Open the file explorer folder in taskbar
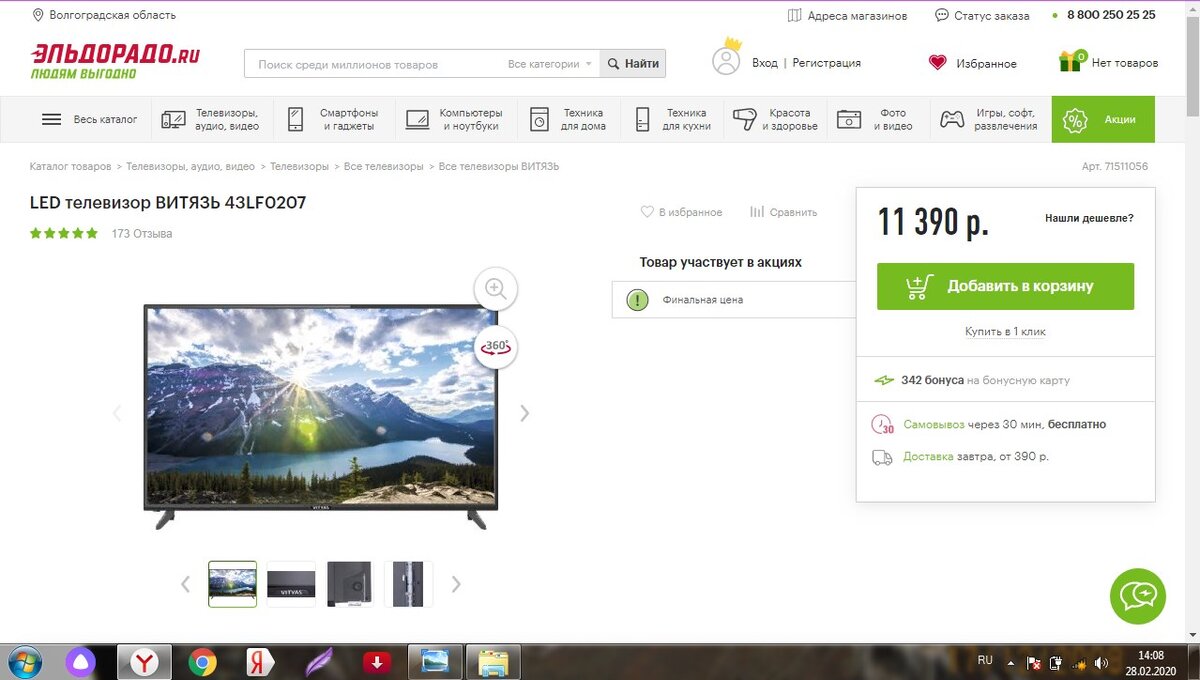The image size is (1200, 680). point(493,662)
